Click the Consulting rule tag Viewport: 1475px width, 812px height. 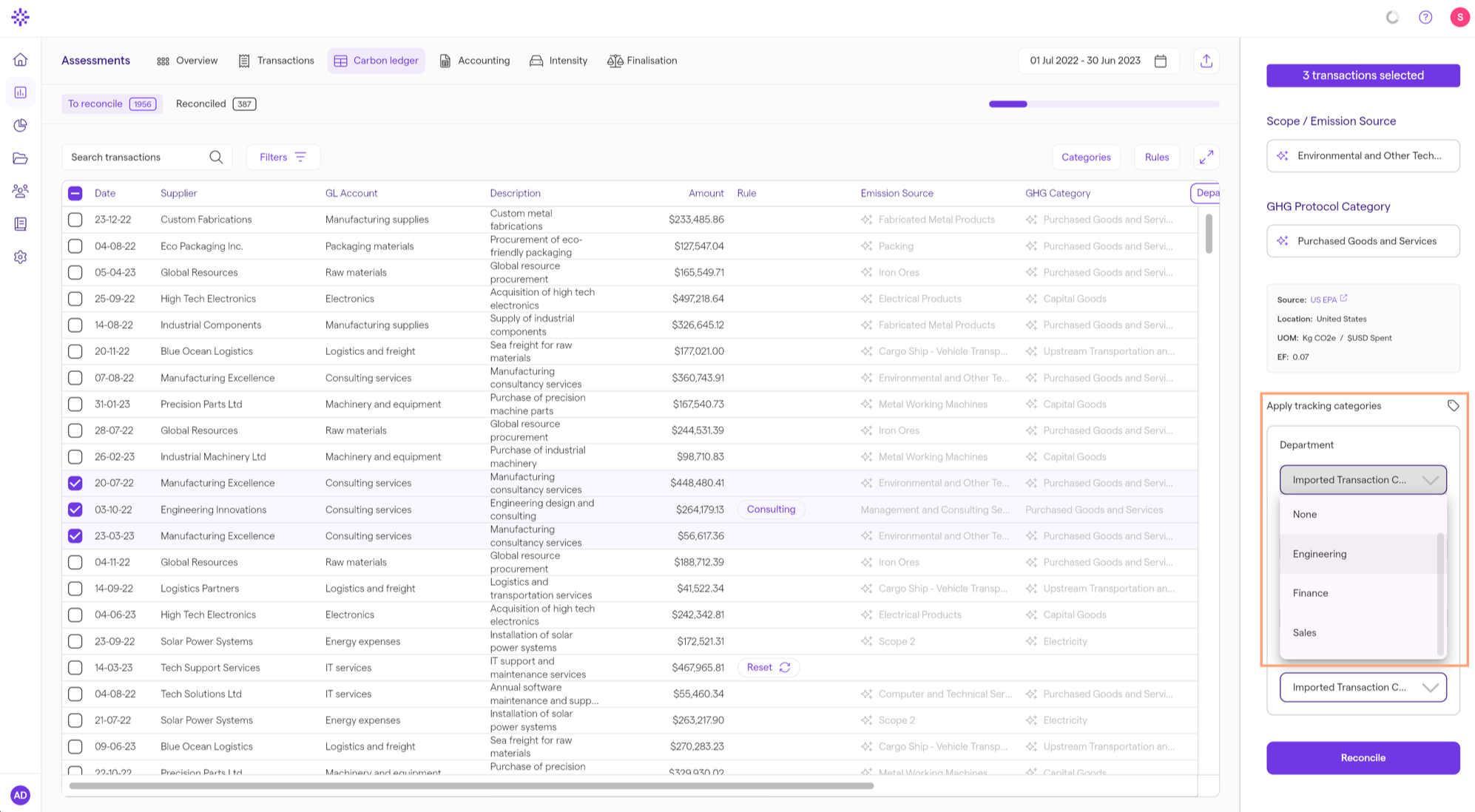point(771,510)
